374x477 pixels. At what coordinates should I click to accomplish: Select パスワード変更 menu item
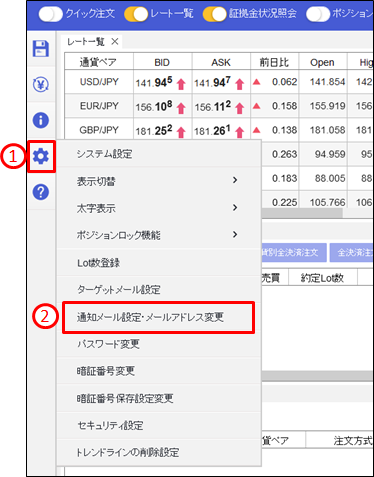click(x=159, y=344)
